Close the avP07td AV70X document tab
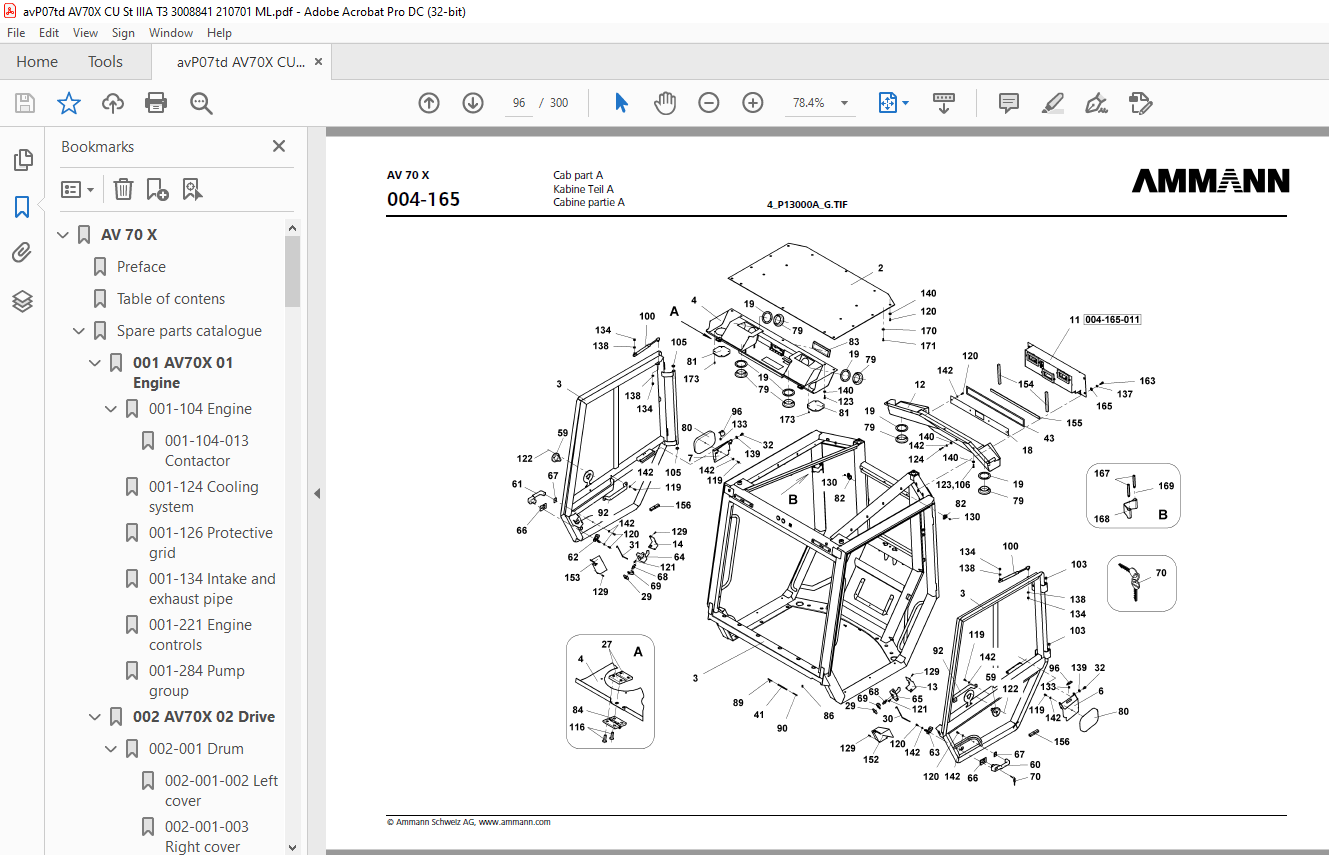The height and width of the screenshot is (855, 1329). click(318, 62)
